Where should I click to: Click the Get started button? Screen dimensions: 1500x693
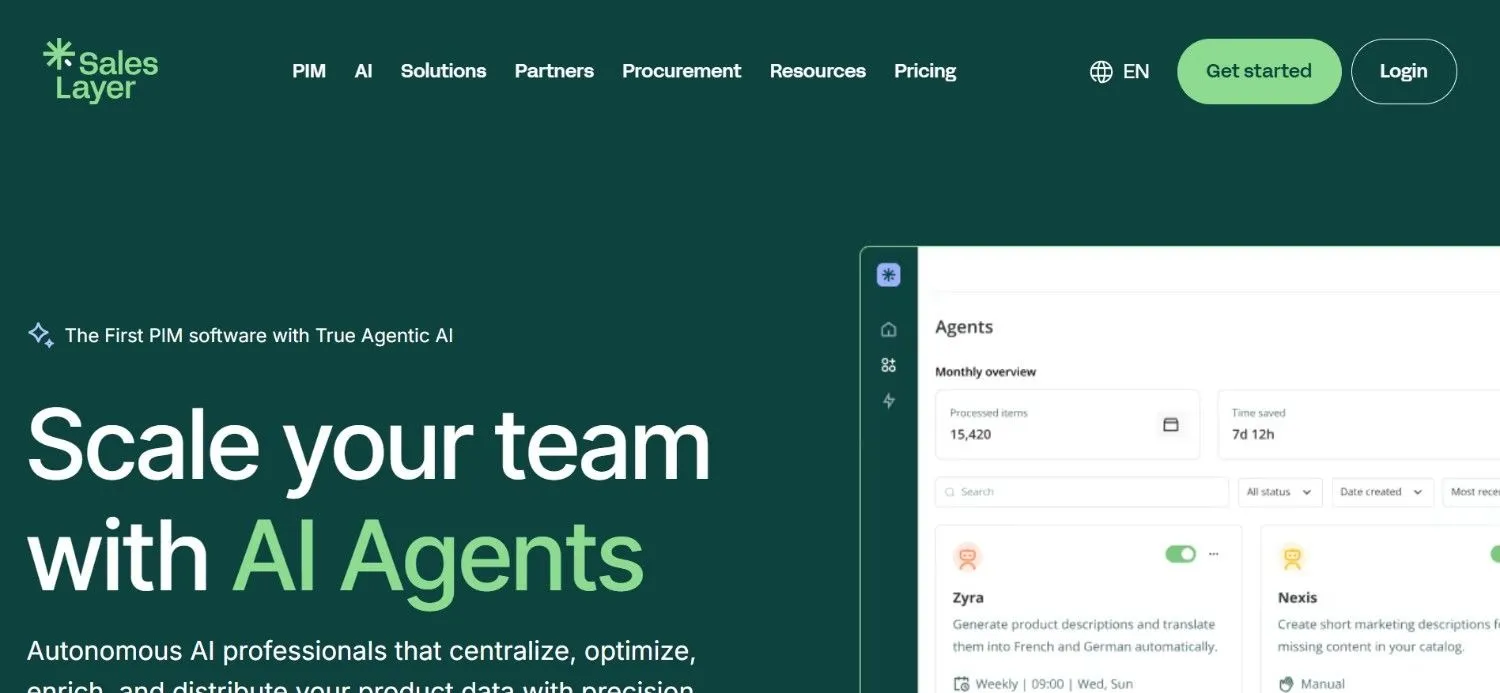(x=1259, y=71)
